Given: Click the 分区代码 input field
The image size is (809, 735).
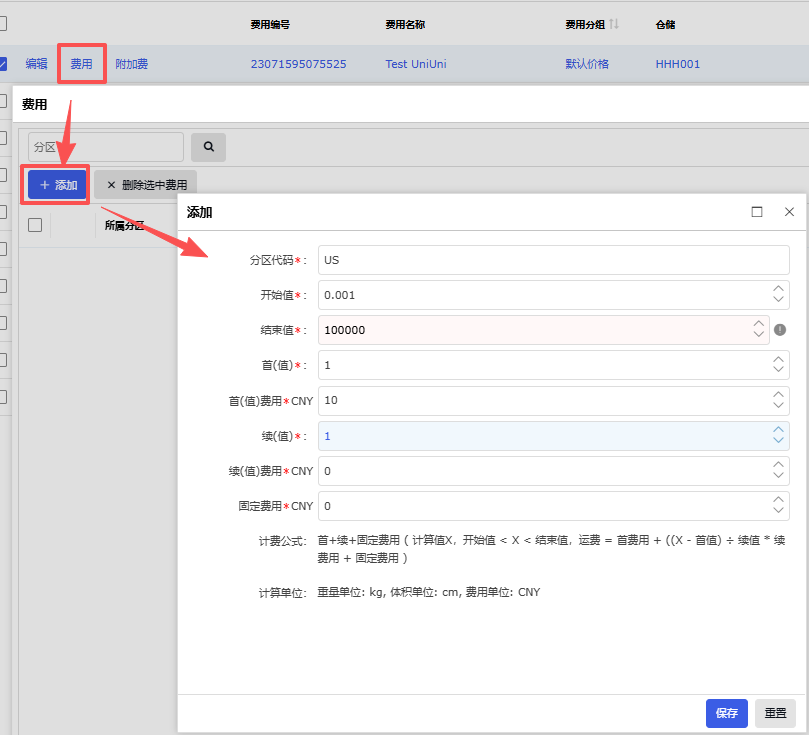Looking at the screenshot, I should pos(553,260).
